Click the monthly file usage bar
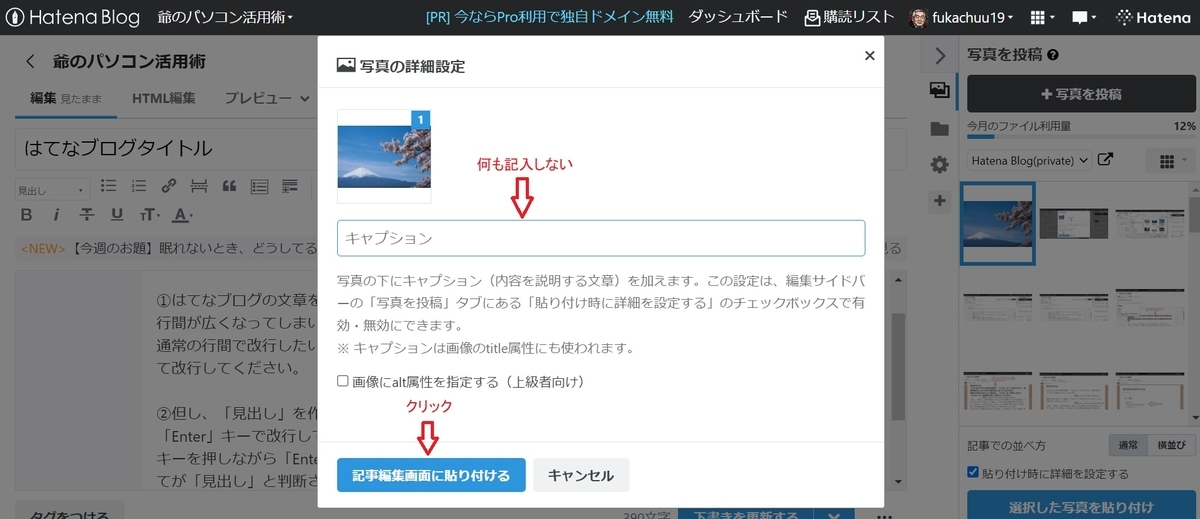This screenshot has width=1200, height=519. click(1081, 137)
